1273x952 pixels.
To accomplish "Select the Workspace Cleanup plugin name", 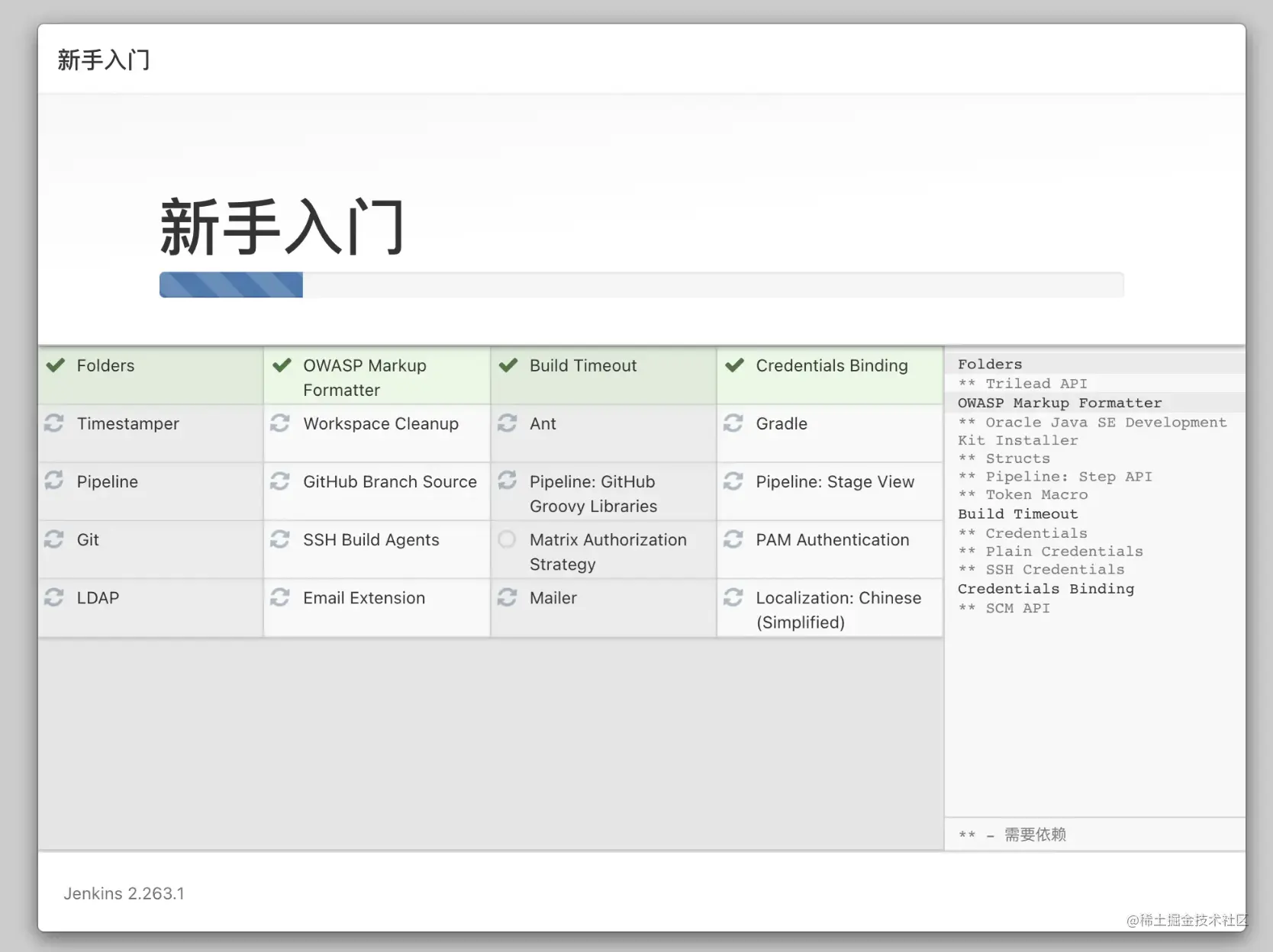I will (381, 423).
